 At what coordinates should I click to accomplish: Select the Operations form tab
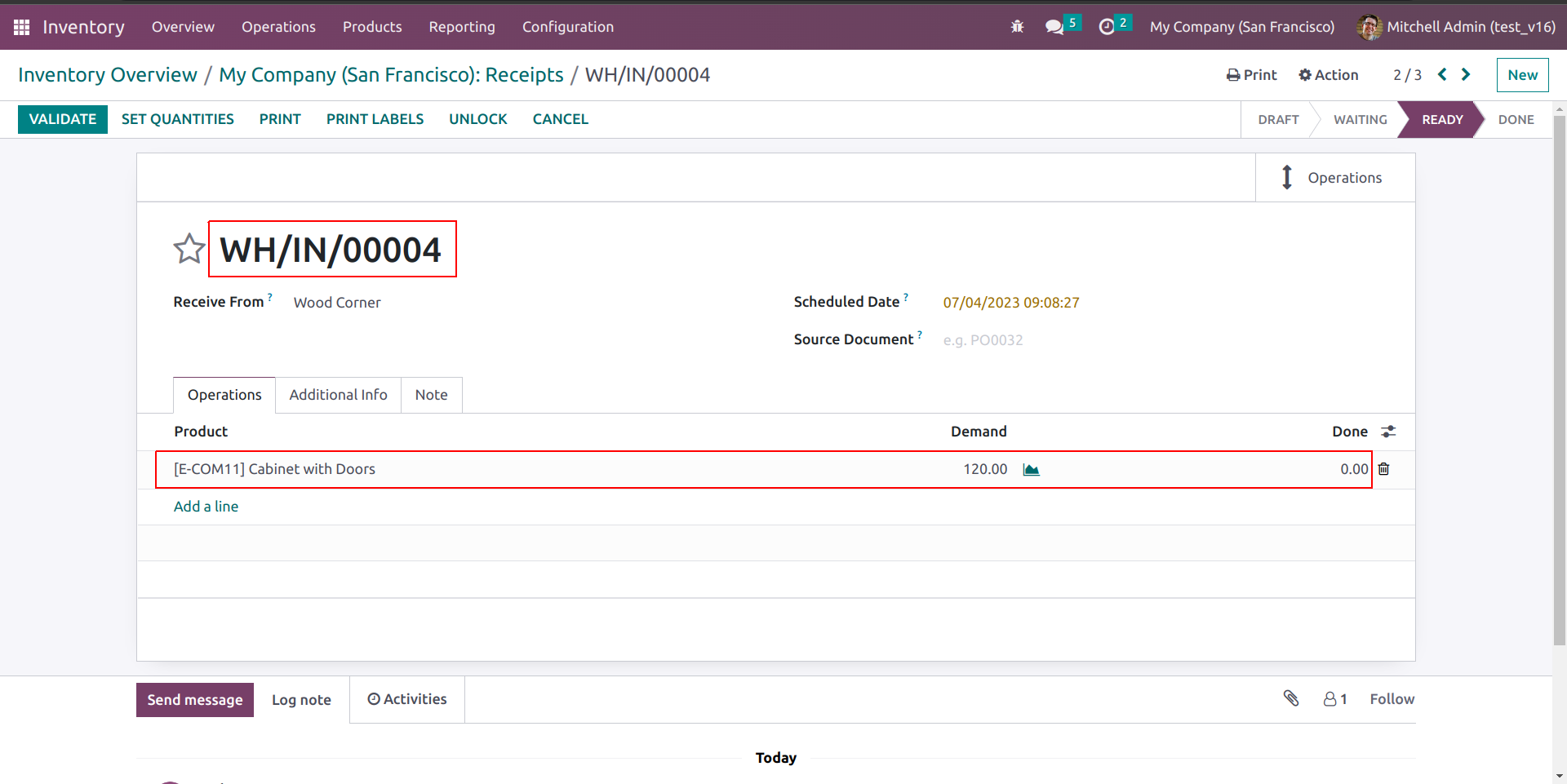[x=224, y=395]
